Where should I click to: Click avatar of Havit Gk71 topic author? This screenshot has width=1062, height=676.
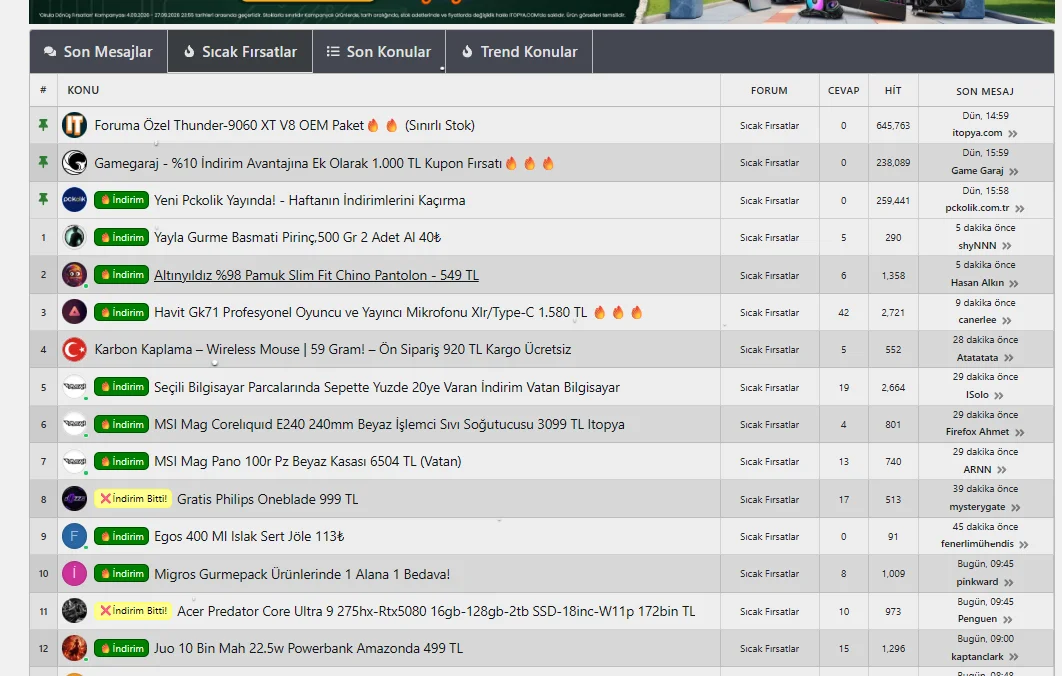tap(75, 312)
